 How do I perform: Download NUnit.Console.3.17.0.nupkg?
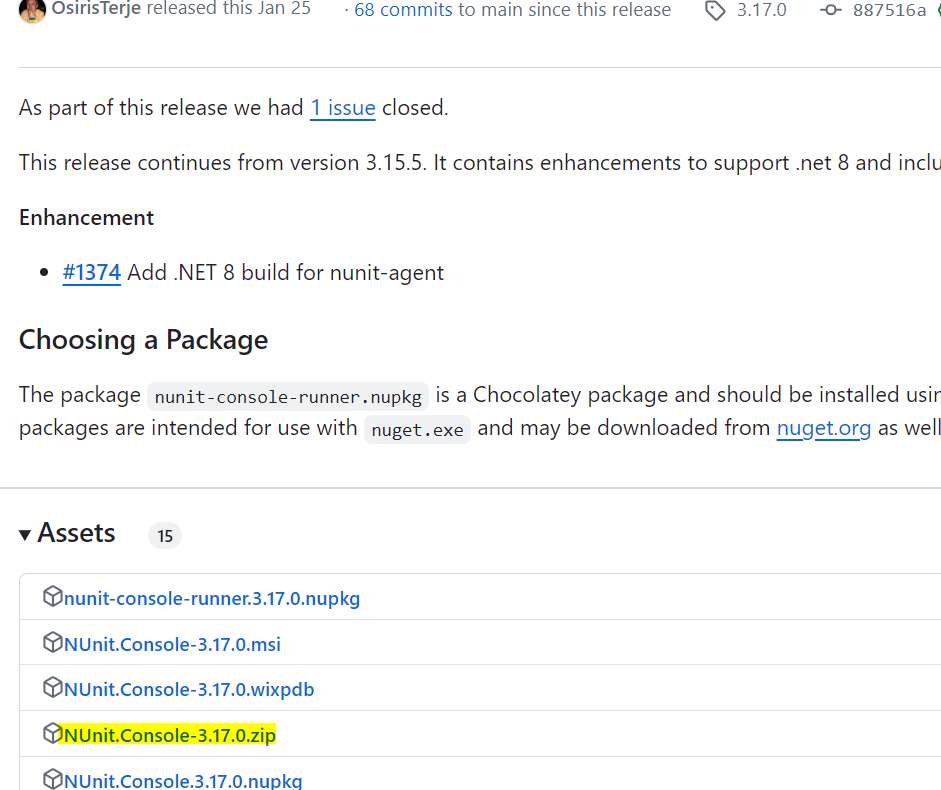tap(183, 780)
